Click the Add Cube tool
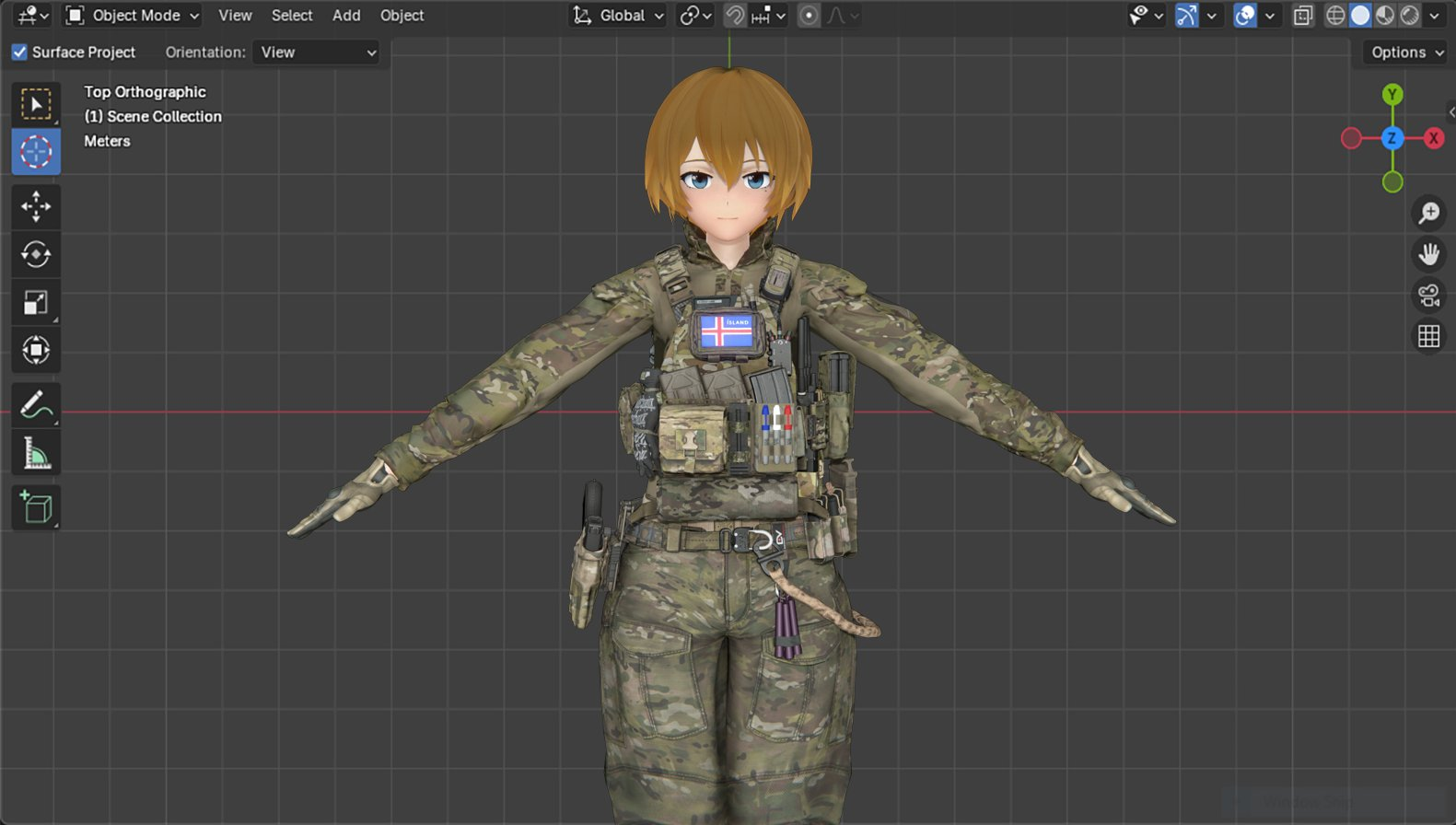The height and width of the screenshot is (825, 1456). click(x=36, y=507)
